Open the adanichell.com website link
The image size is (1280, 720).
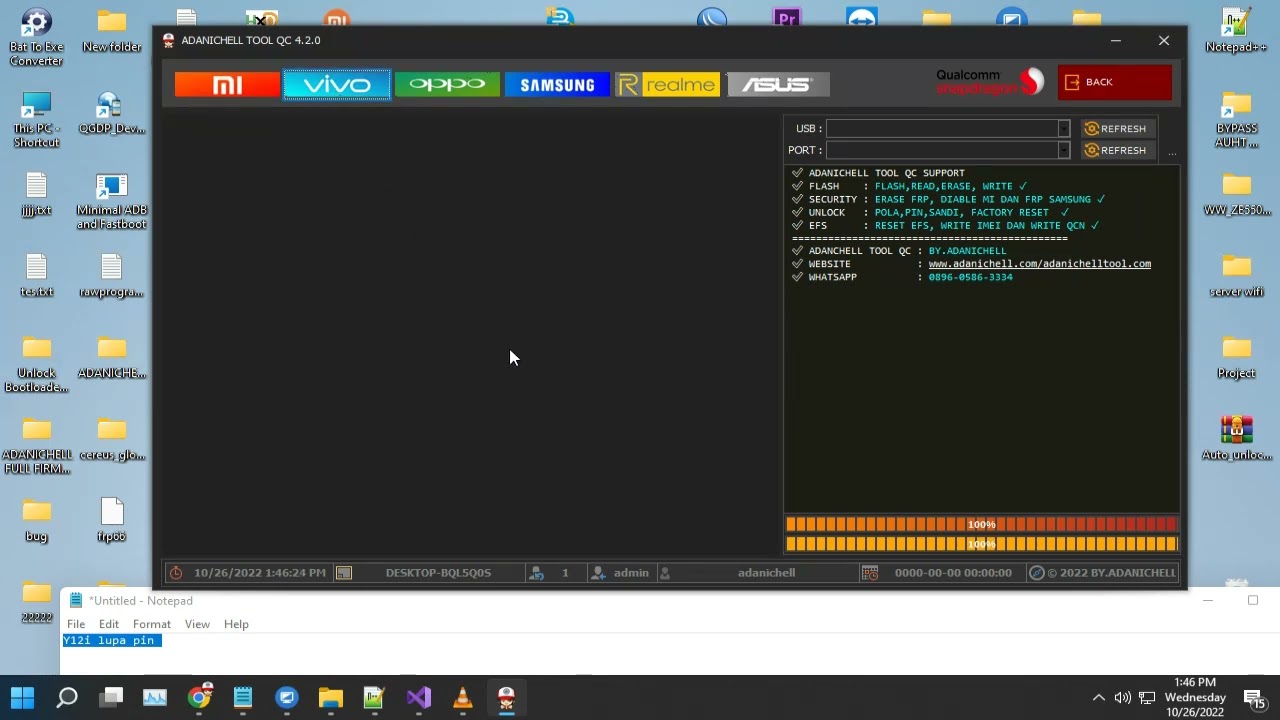coord(1039,264)
